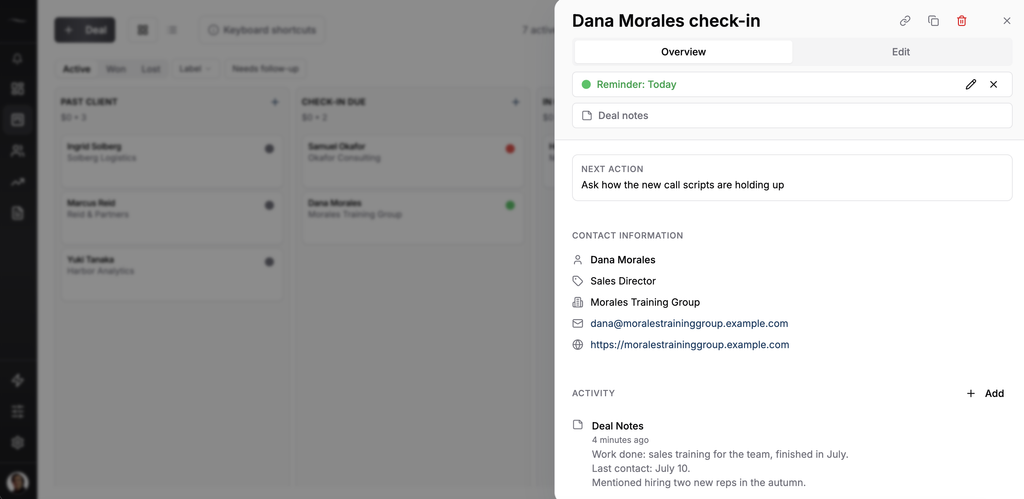Open the Yuki Tanaka deal card
The image size is (1024, 499).
[172, 275]
